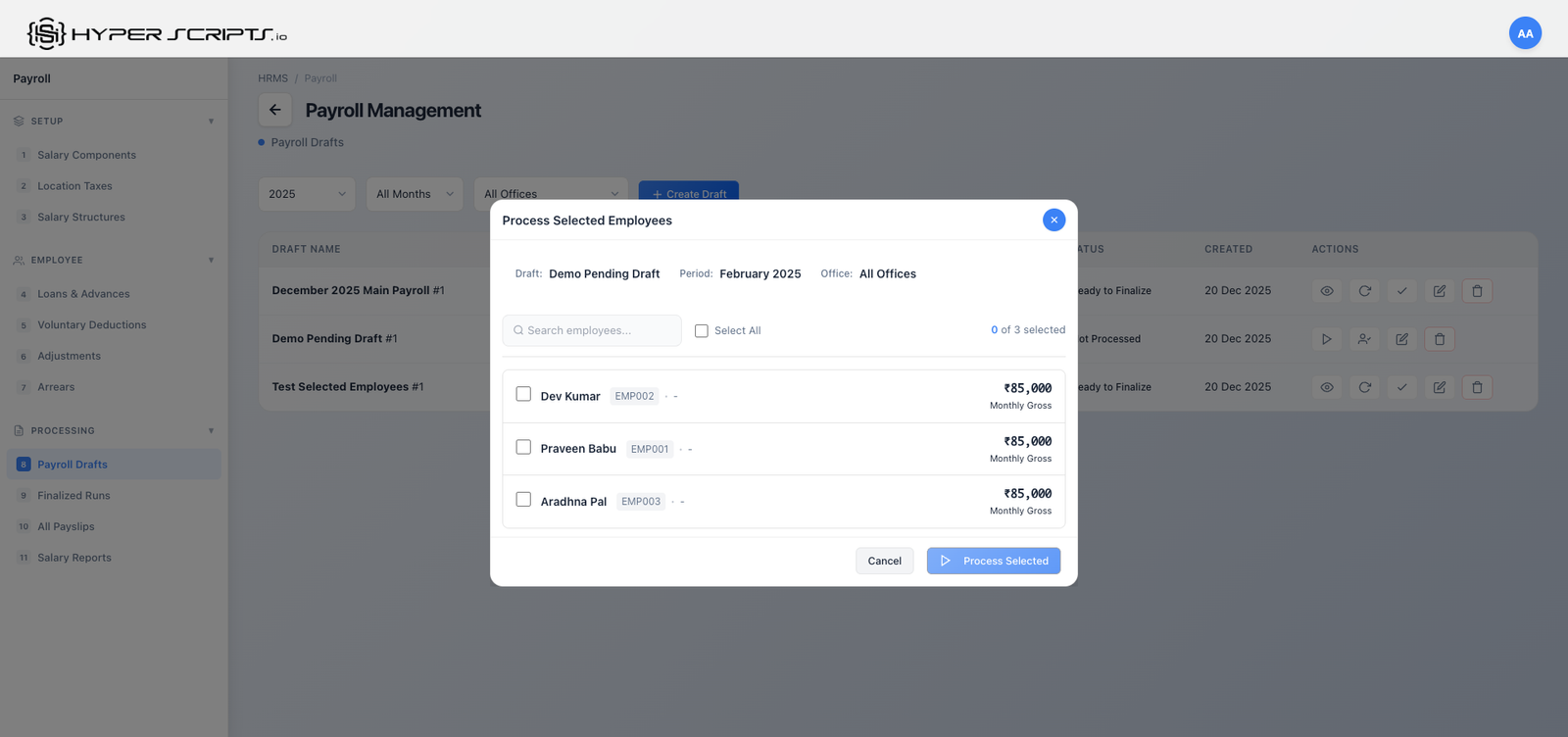Tick the checkbox for Dev Kumar

click(x=523, y=394)
